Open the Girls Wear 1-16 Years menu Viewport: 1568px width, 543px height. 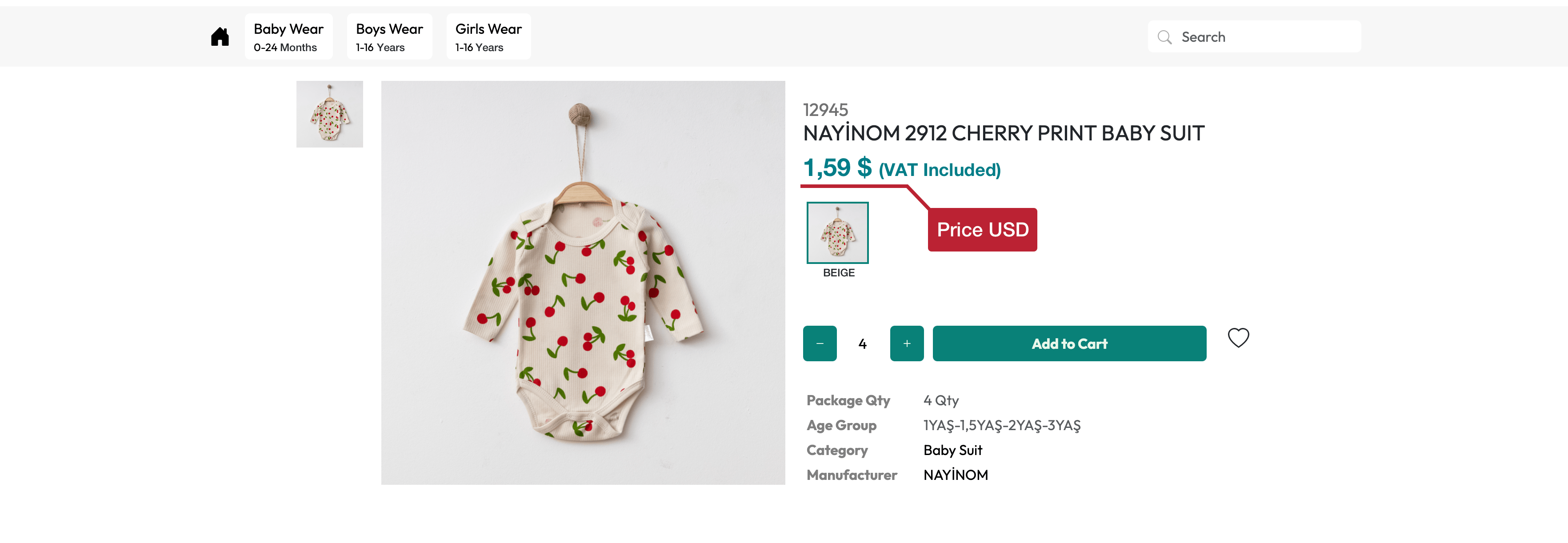pos(488,37)
